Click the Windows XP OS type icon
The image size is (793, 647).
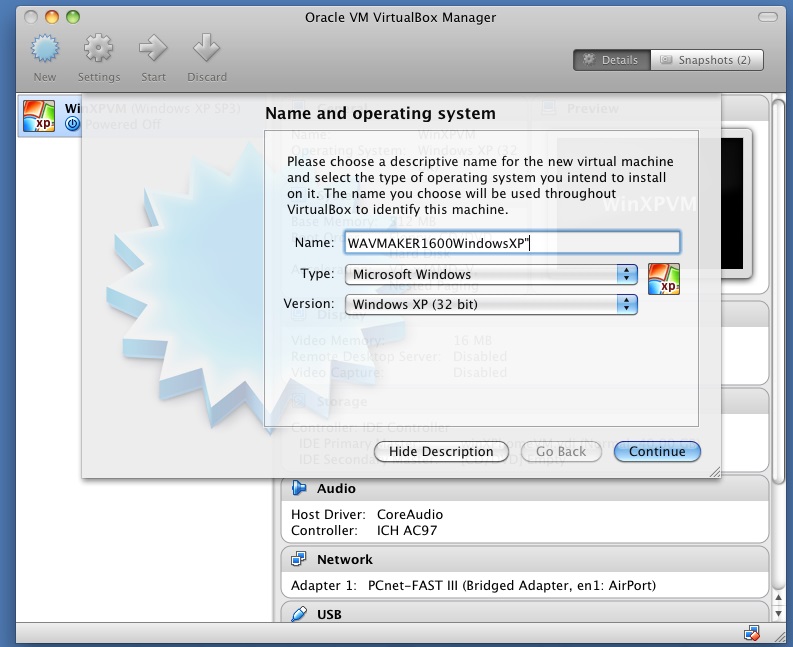point(663,279)
